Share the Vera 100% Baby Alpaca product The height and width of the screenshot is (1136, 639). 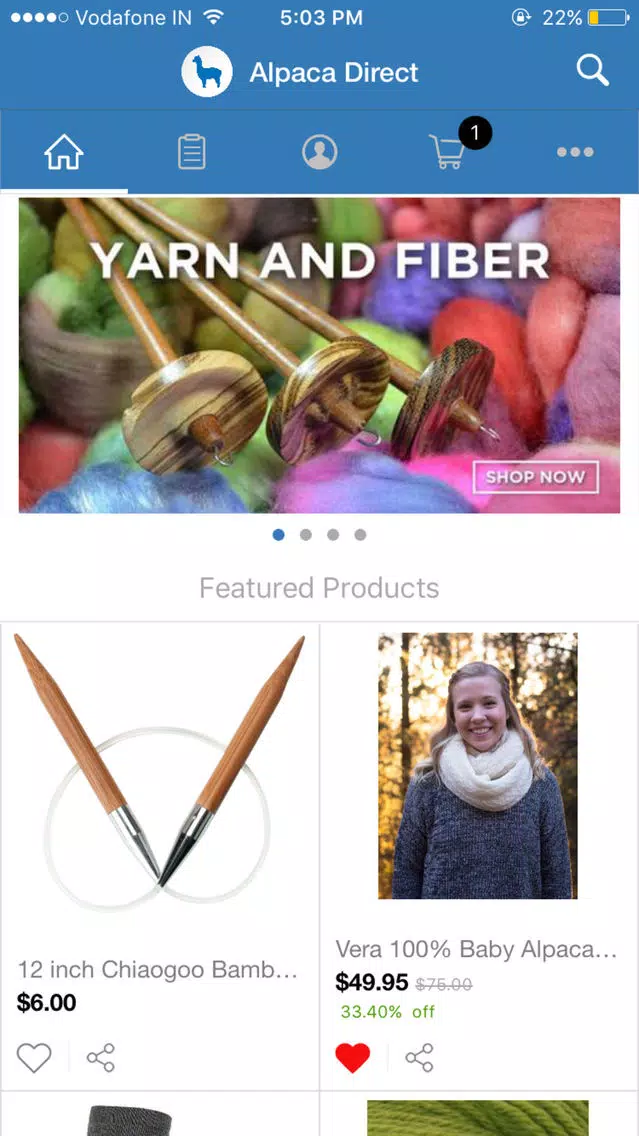[x=419, y=1058]
